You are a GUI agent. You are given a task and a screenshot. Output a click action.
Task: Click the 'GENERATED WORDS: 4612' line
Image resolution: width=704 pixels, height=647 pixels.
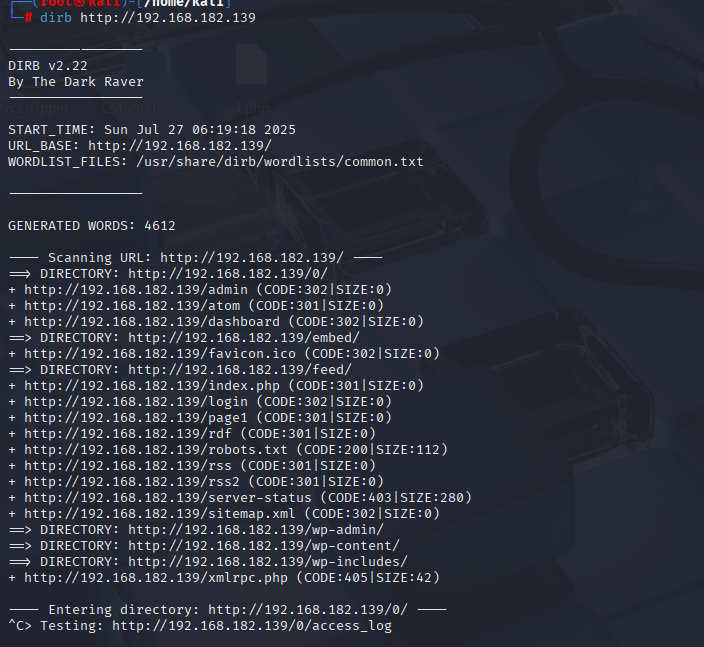pyautogui.click(x=92, y=226)
